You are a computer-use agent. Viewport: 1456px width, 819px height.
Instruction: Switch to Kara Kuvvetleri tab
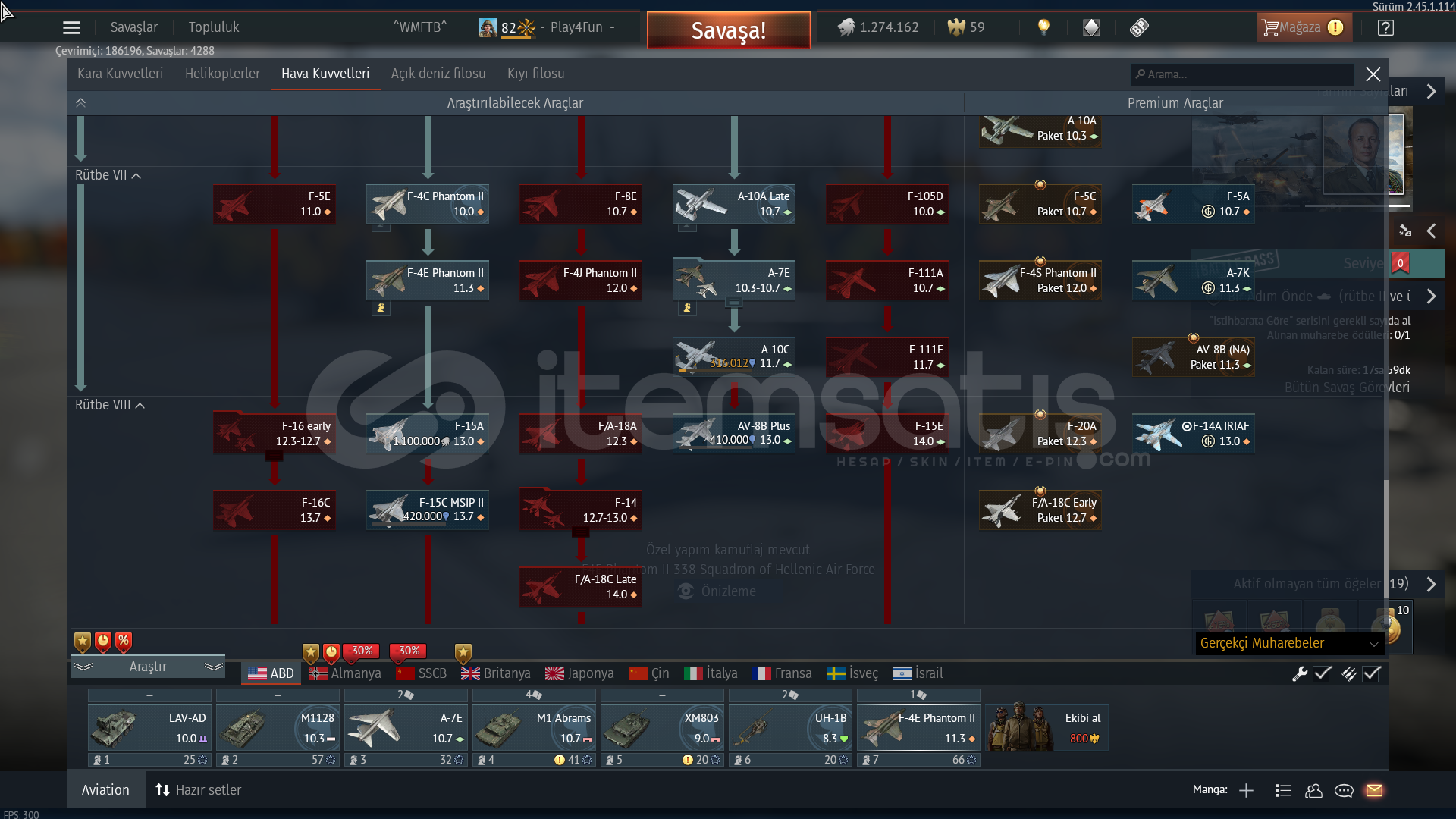point(120,74)
